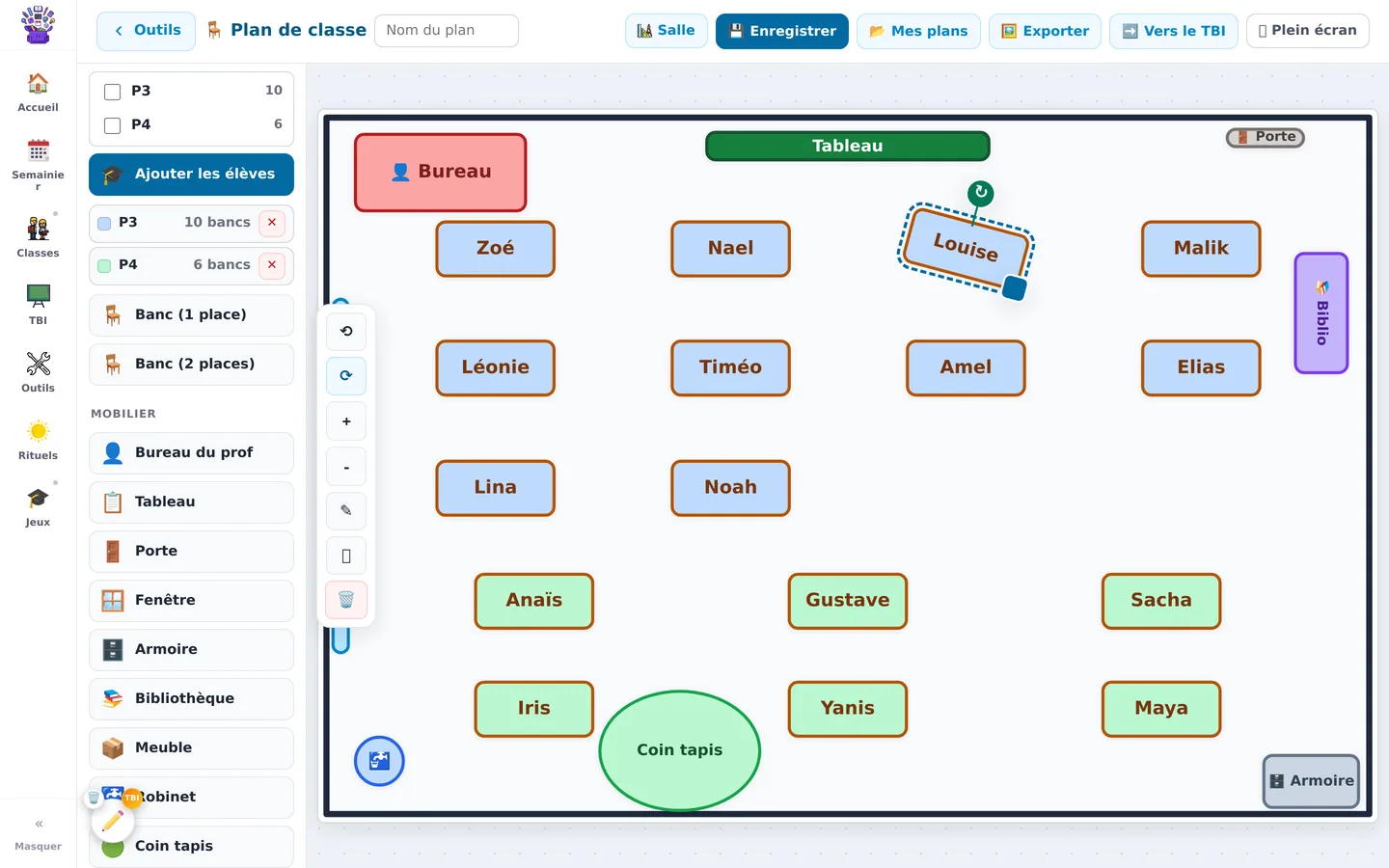The image size is (1389, 868).
Task: Click the green rotation handle above Louise
Action: (x=981, y=192)
